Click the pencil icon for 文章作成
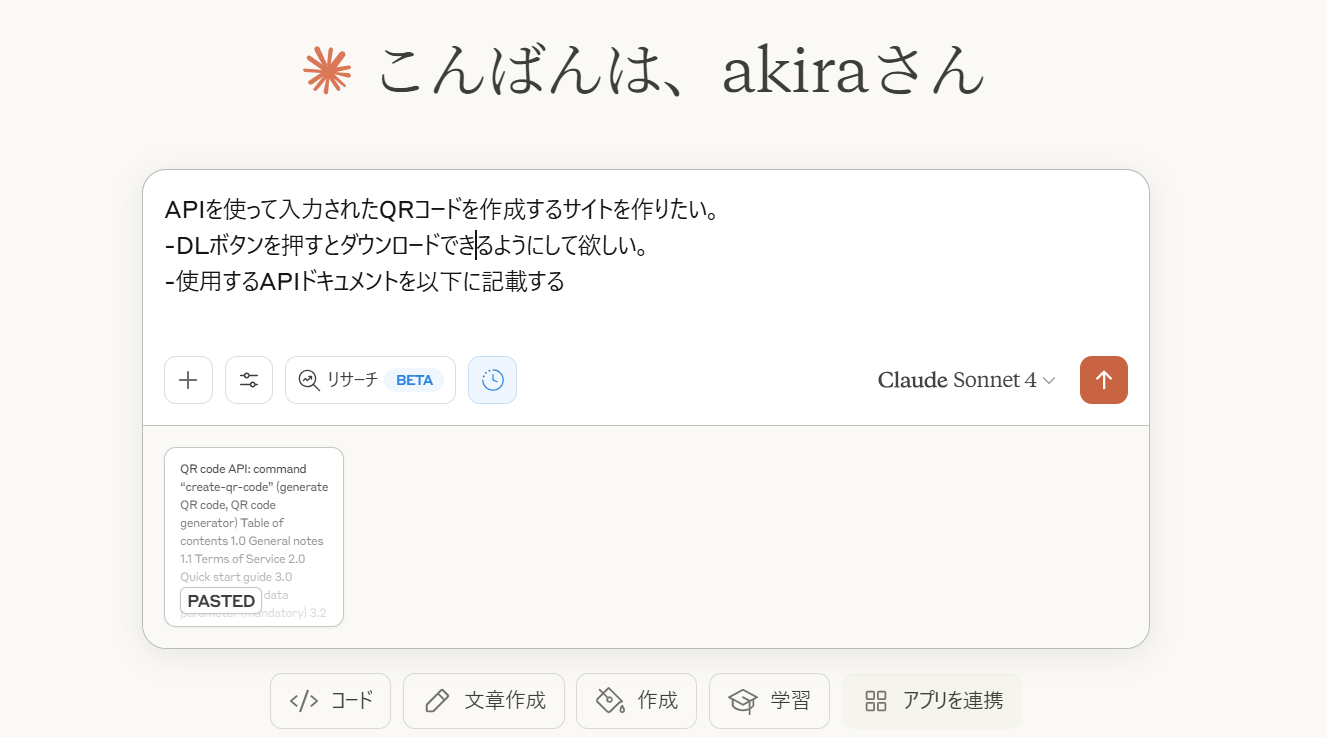The image size is (1327, 737). click(437, 701)
